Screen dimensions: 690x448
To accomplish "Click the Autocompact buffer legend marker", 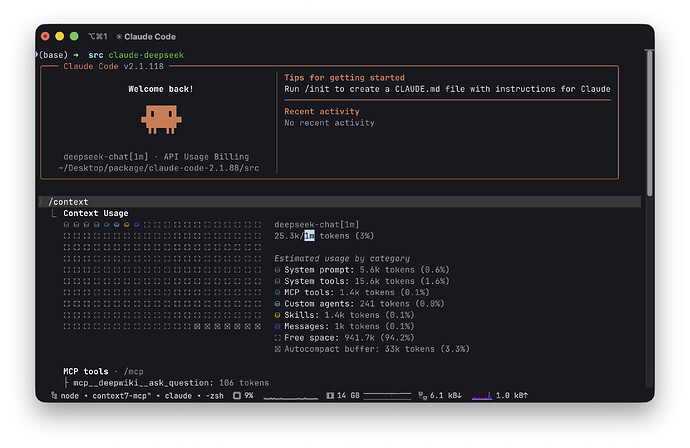I will [x=277, y=349].
